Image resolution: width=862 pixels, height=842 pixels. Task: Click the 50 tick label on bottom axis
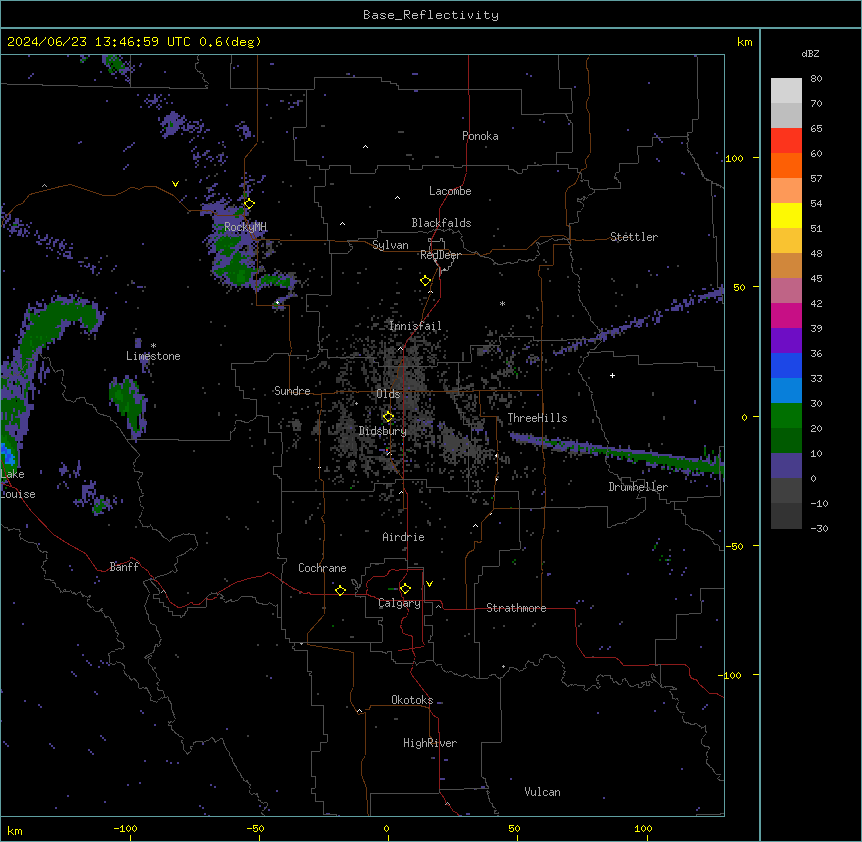[x=514, y=828]
